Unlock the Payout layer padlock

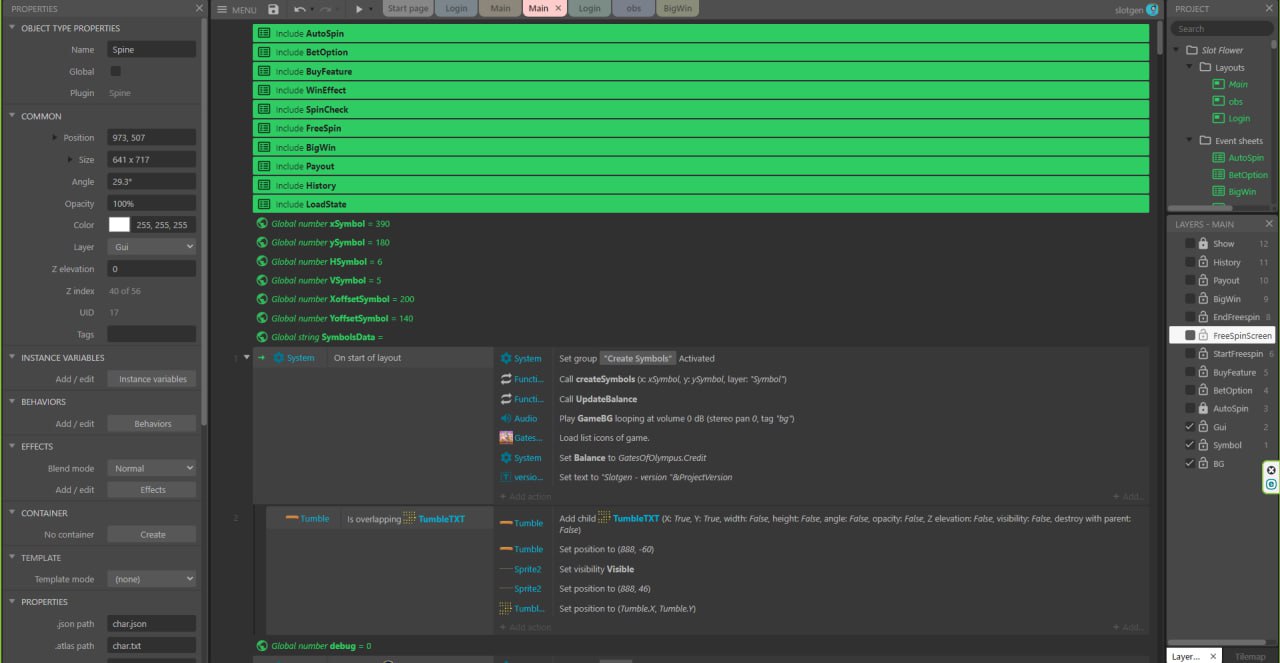click(x=1203, y=280)
